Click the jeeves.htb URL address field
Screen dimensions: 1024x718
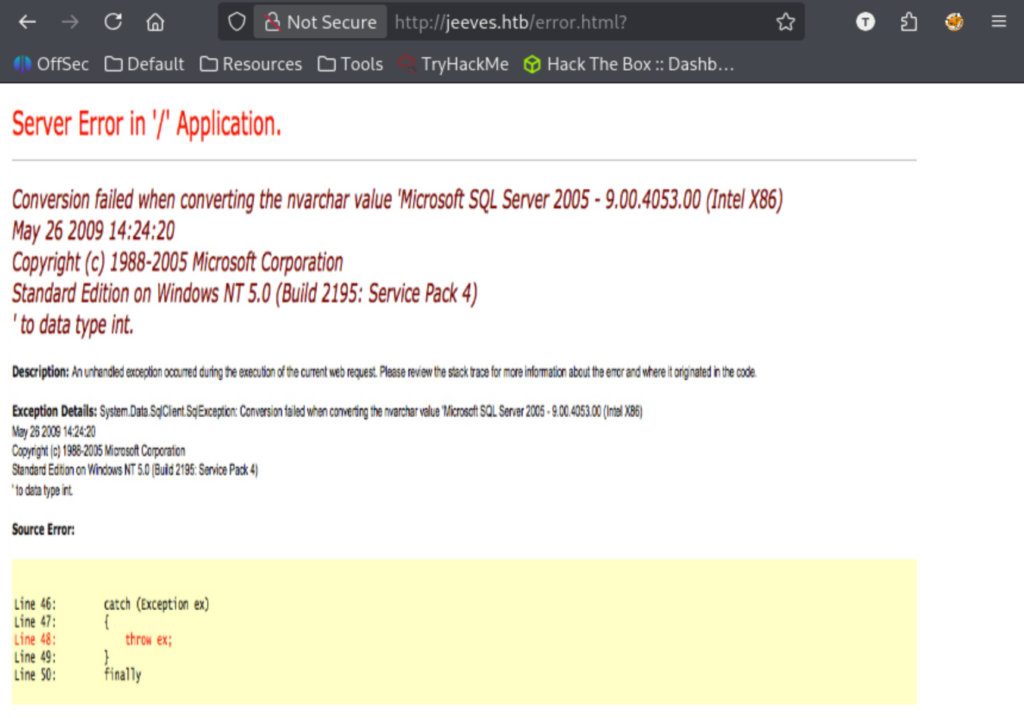pyautogui.click(x=580, y=22)
